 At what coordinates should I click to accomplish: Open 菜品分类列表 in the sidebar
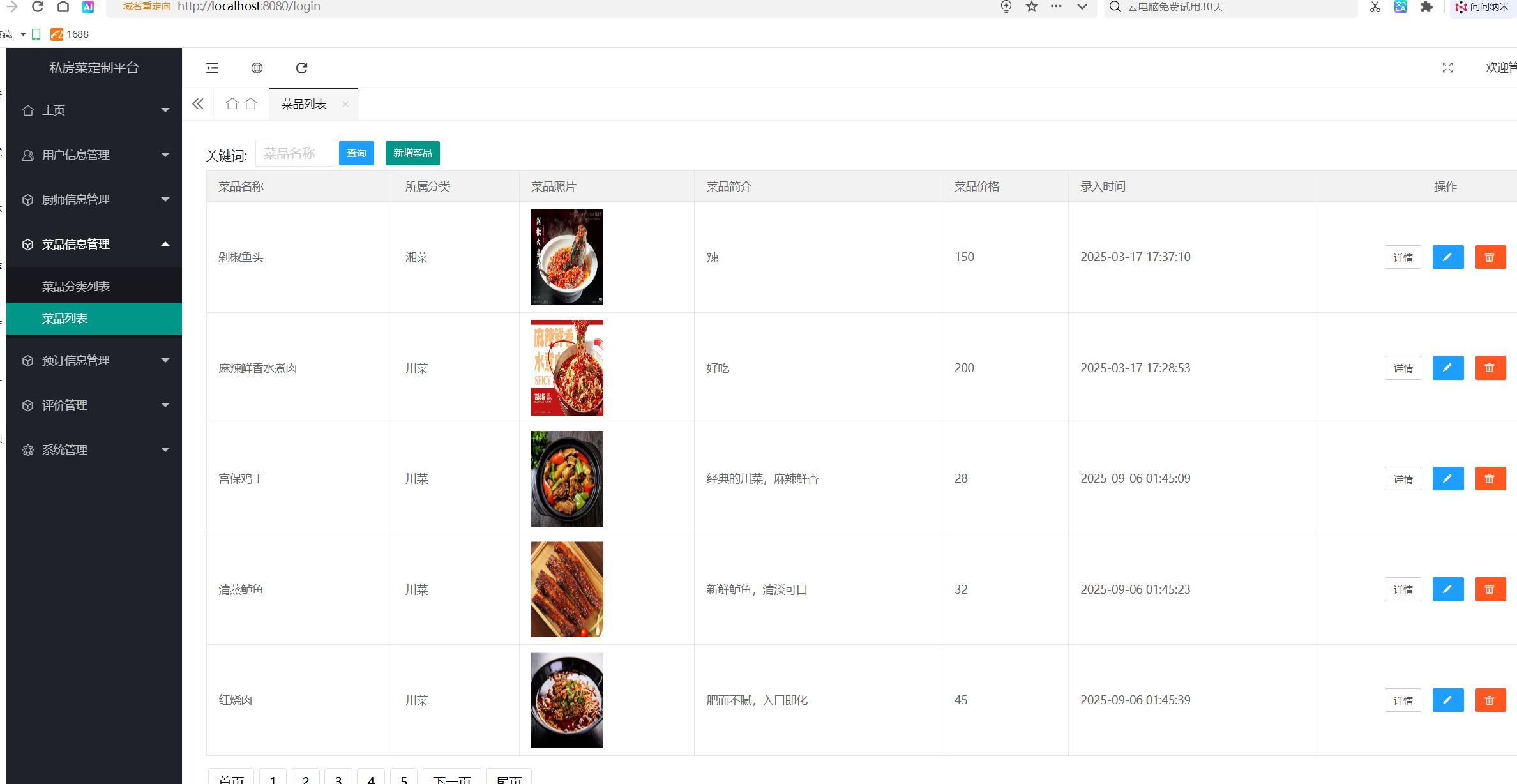click(x=76, y=286)
